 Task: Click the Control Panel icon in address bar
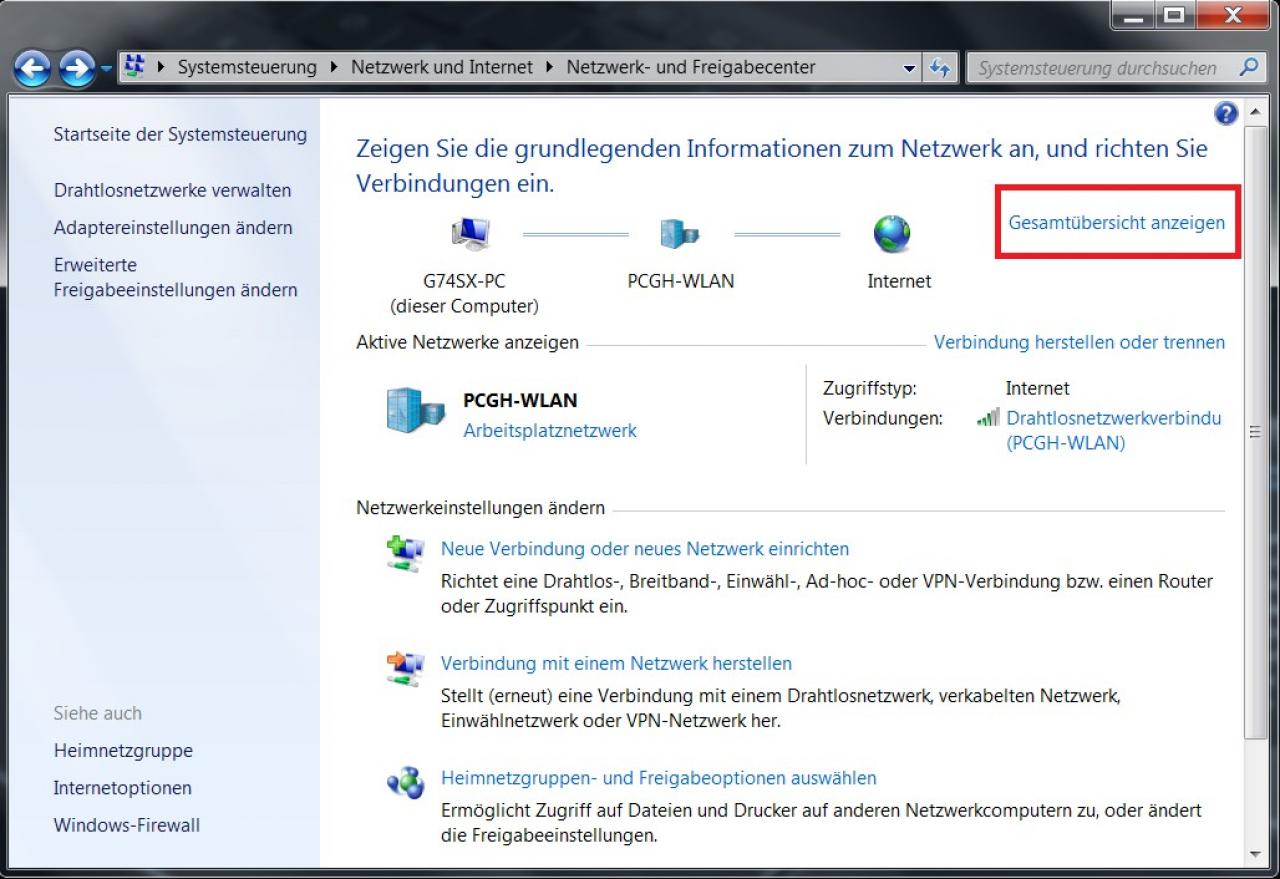pos(133,67)
